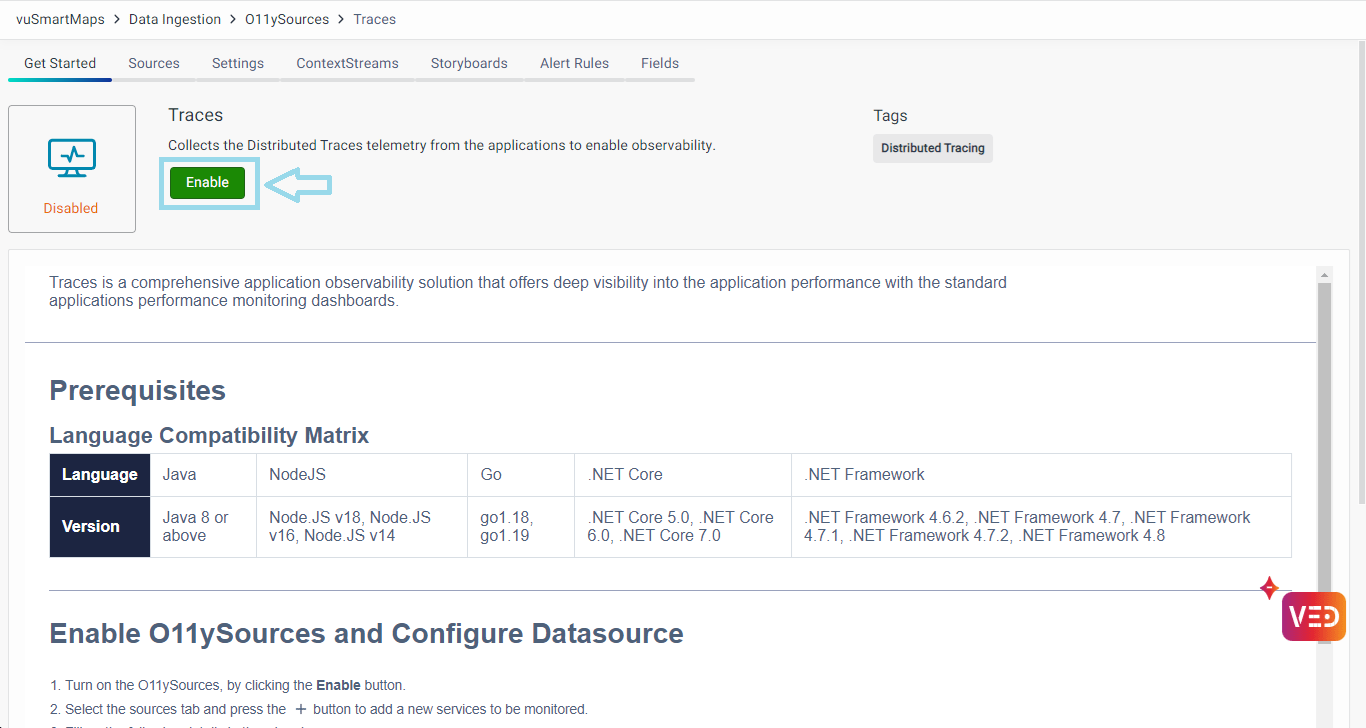Click the documentation panel vertical scrollbar thumb
Image resolution: width=1366 pixels, height=728 pixels.
coord(1324,450)
